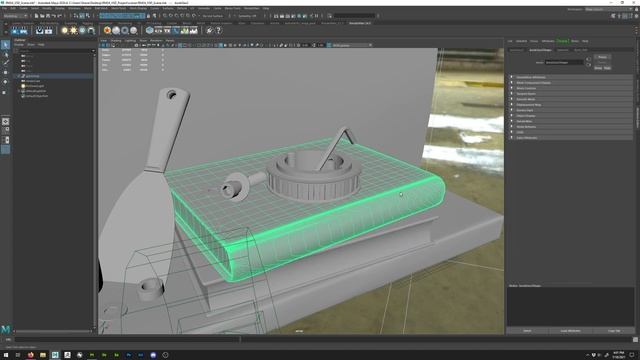
Task: Click the Outliner horizontal scrollbar
Action: click(53, 331)
